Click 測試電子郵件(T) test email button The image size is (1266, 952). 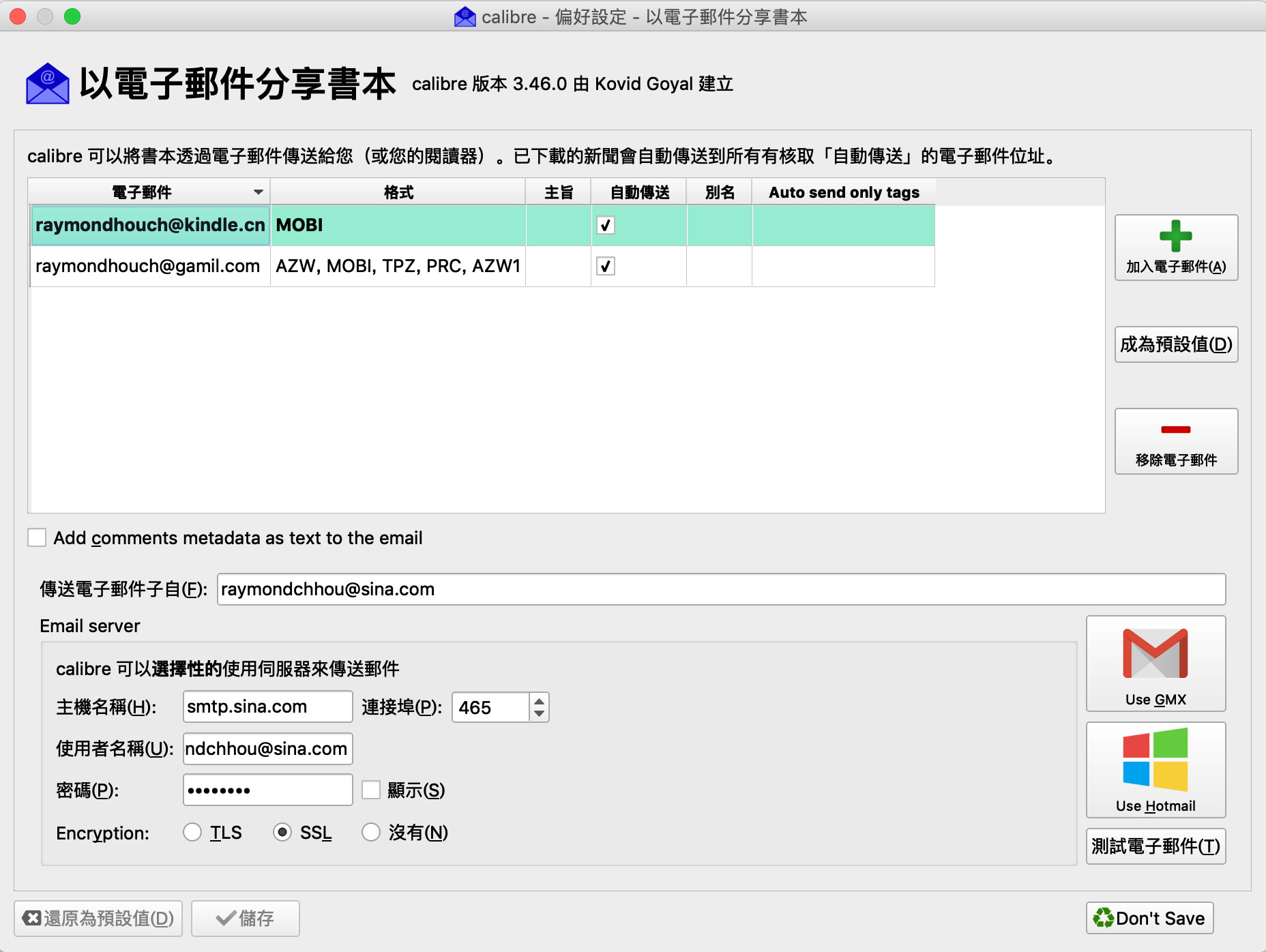click(x=1155, y=846)
